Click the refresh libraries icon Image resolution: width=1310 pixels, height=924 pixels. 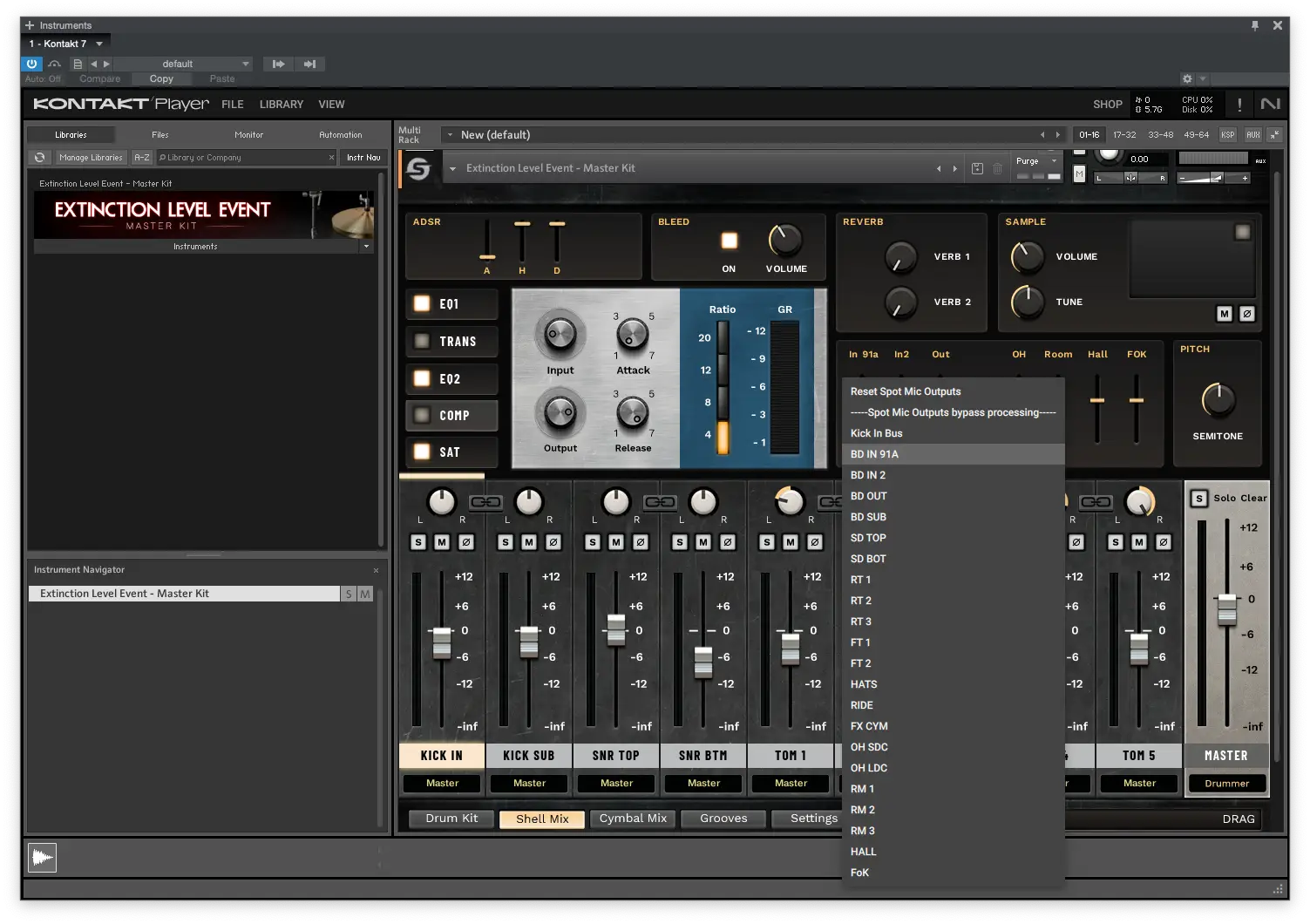[x=39, y=158]
